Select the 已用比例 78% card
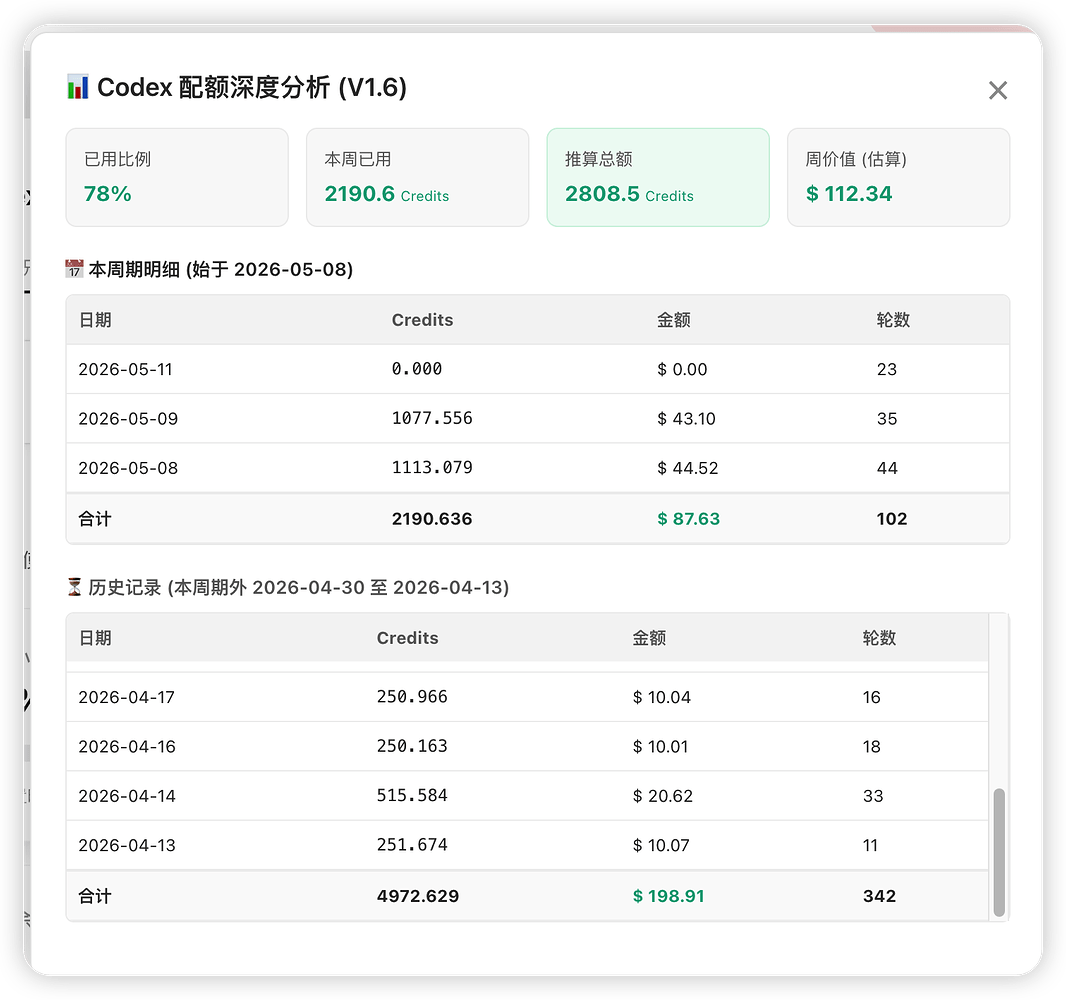Screen dimensions: 1066x1000 point(177,177)
